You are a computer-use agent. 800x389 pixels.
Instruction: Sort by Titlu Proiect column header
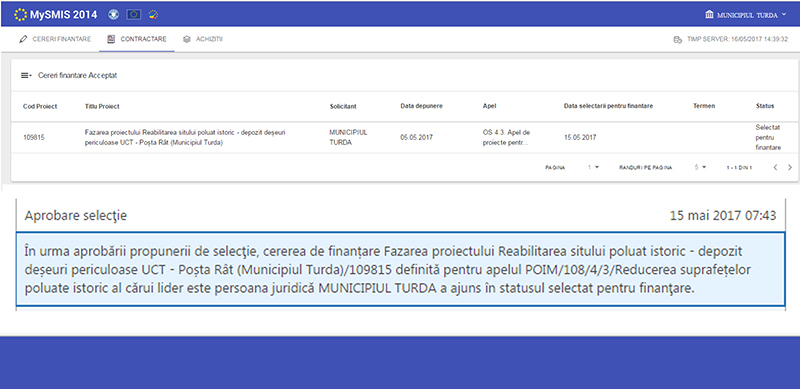pyautogui.click(x=102, y=106)
